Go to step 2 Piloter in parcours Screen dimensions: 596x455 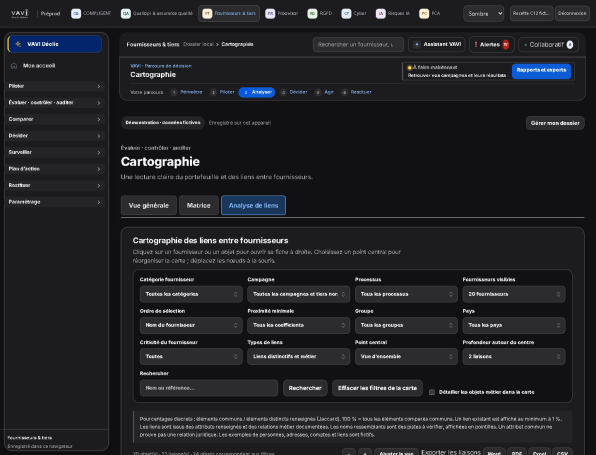point(222,92)
